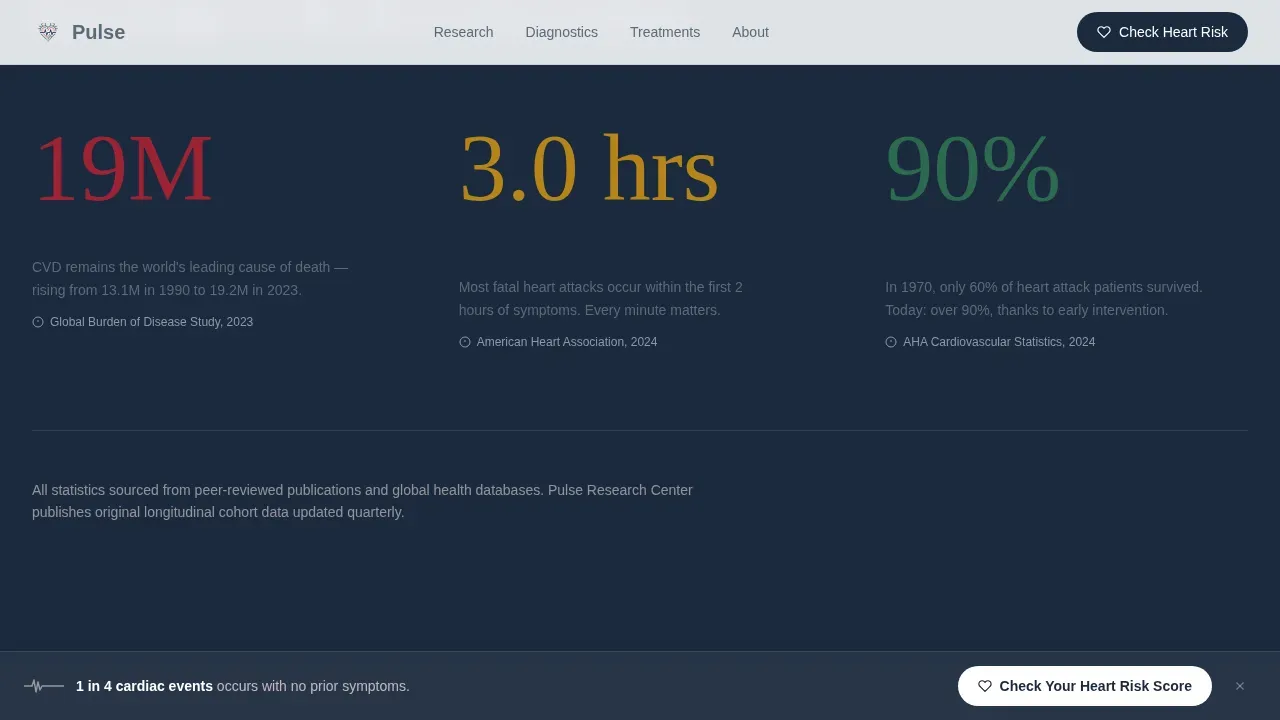Click the heart icon in Risk Score button
The width and height of the screenshot is (1280, 720).
click(x=985, y=686)
